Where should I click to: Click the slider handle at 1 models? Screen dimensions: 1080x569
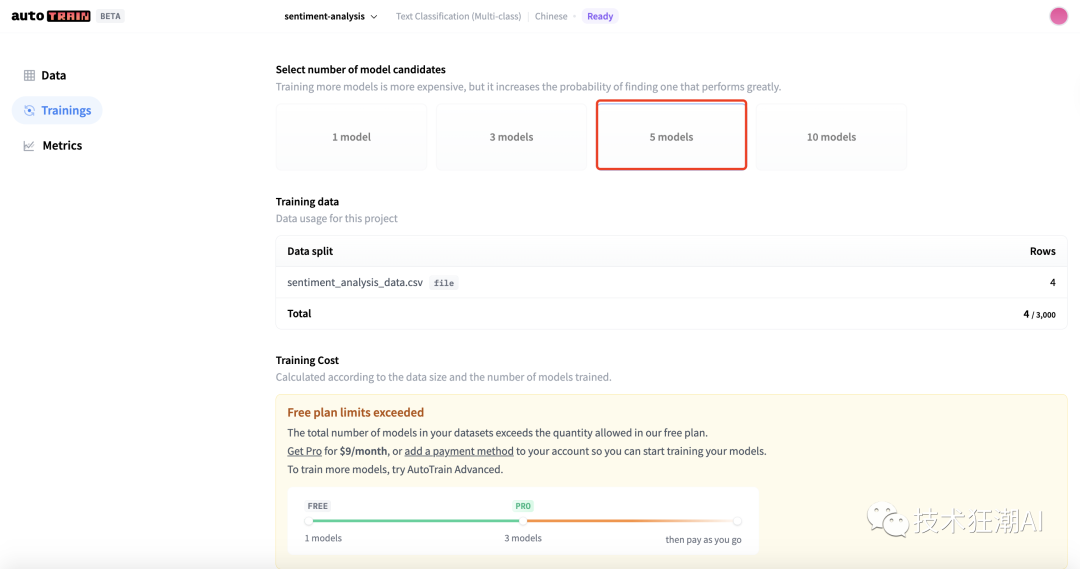click(309, 521)
